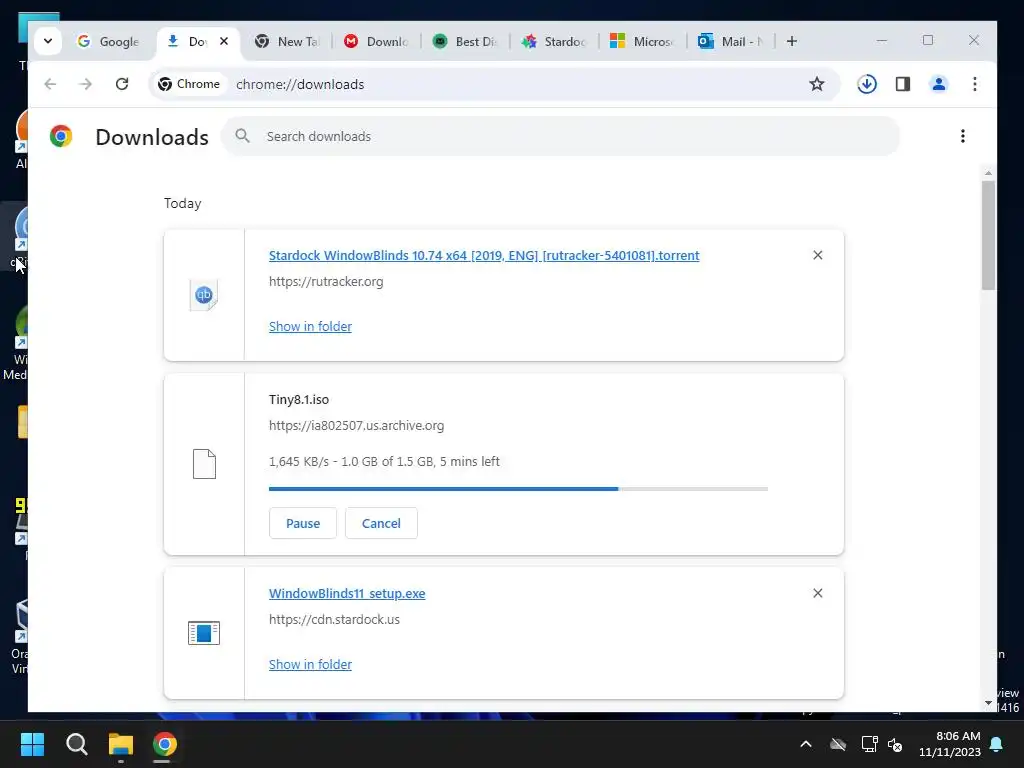Switch to the Google tab
The height and width of the screenshot is (768, 1024).
coord(108,41)
